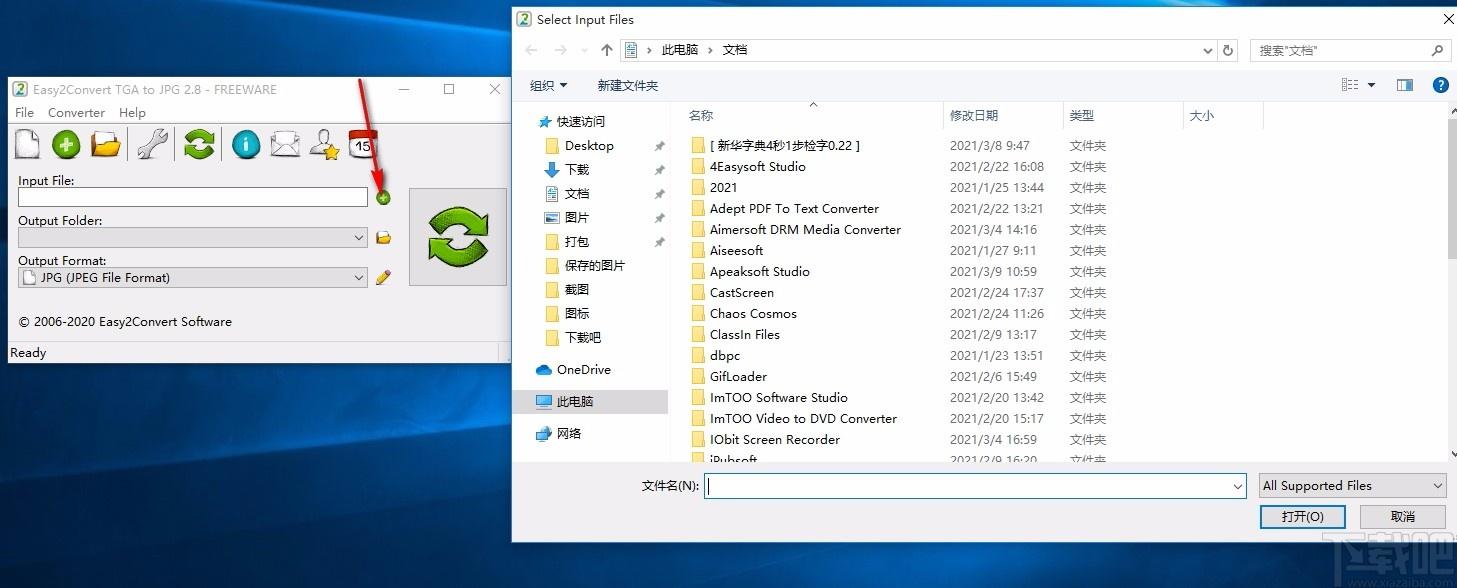1457x588 pixels.
Task: Click the envelope Contact toolbar icon
Action: click(285, 145)
